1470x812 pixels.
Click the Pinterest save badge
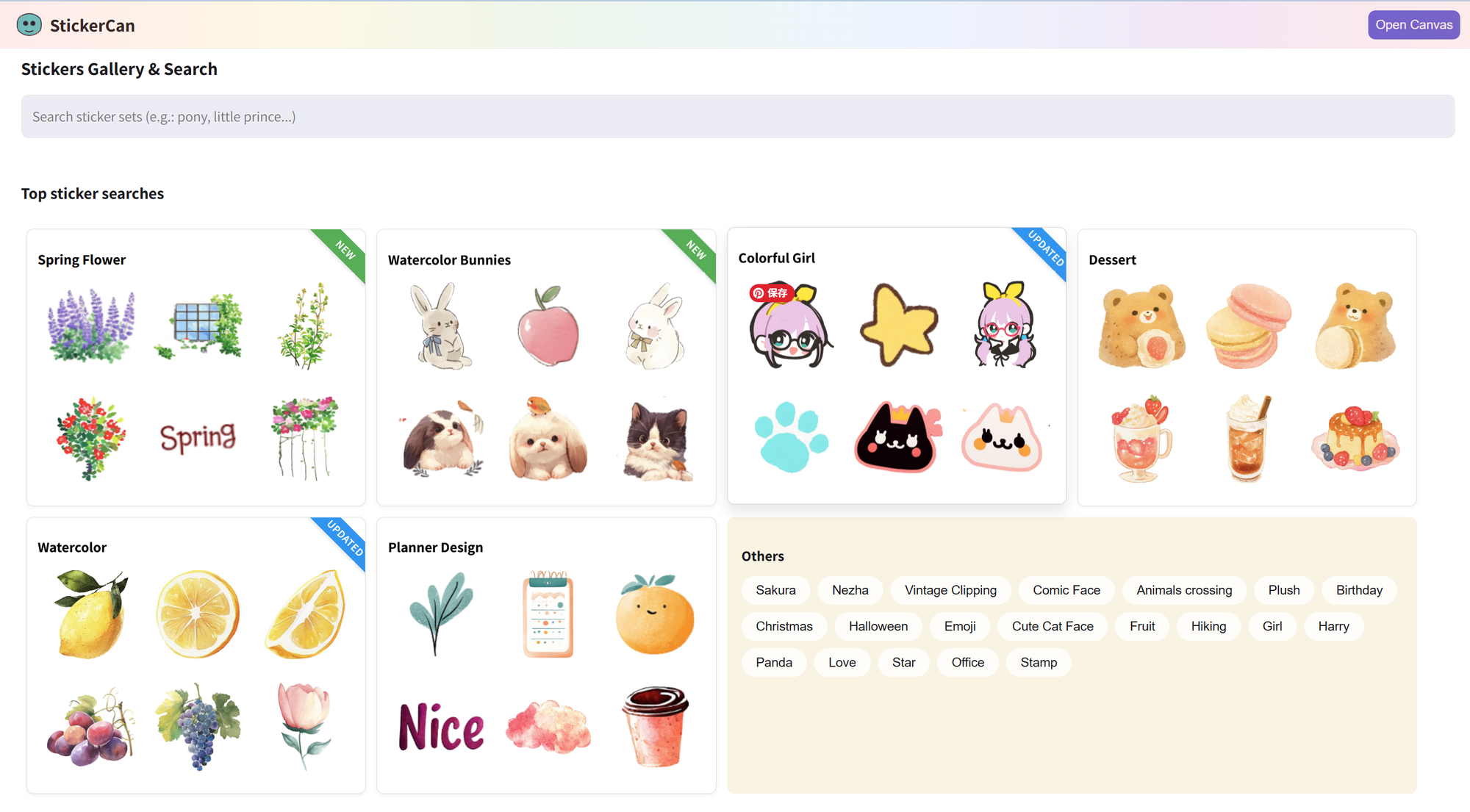pyautogui.click(x=770, y=293)
